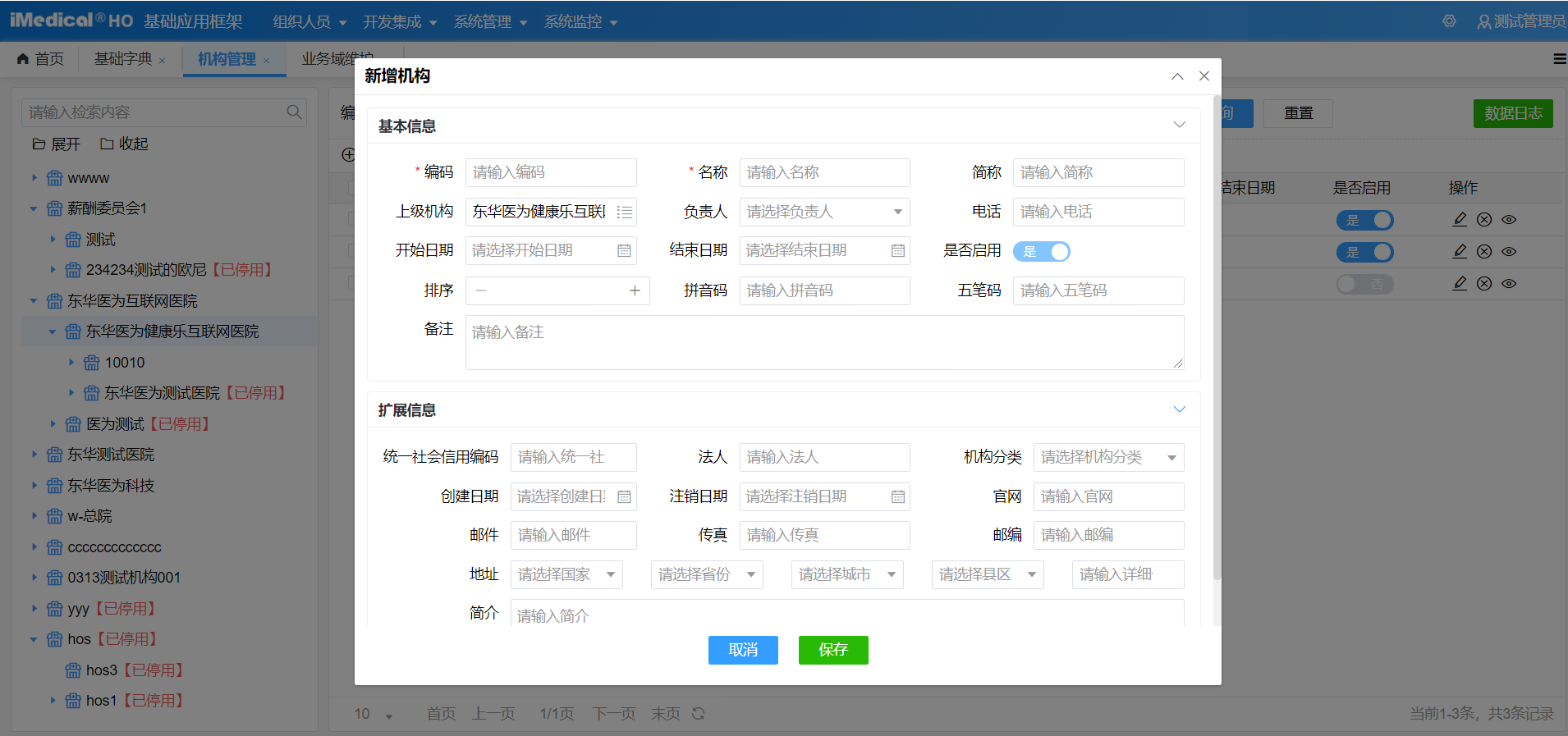Open 请选择城市 dropdown
The height and width of the screenshot is (736, 1568).
[847, 574]
